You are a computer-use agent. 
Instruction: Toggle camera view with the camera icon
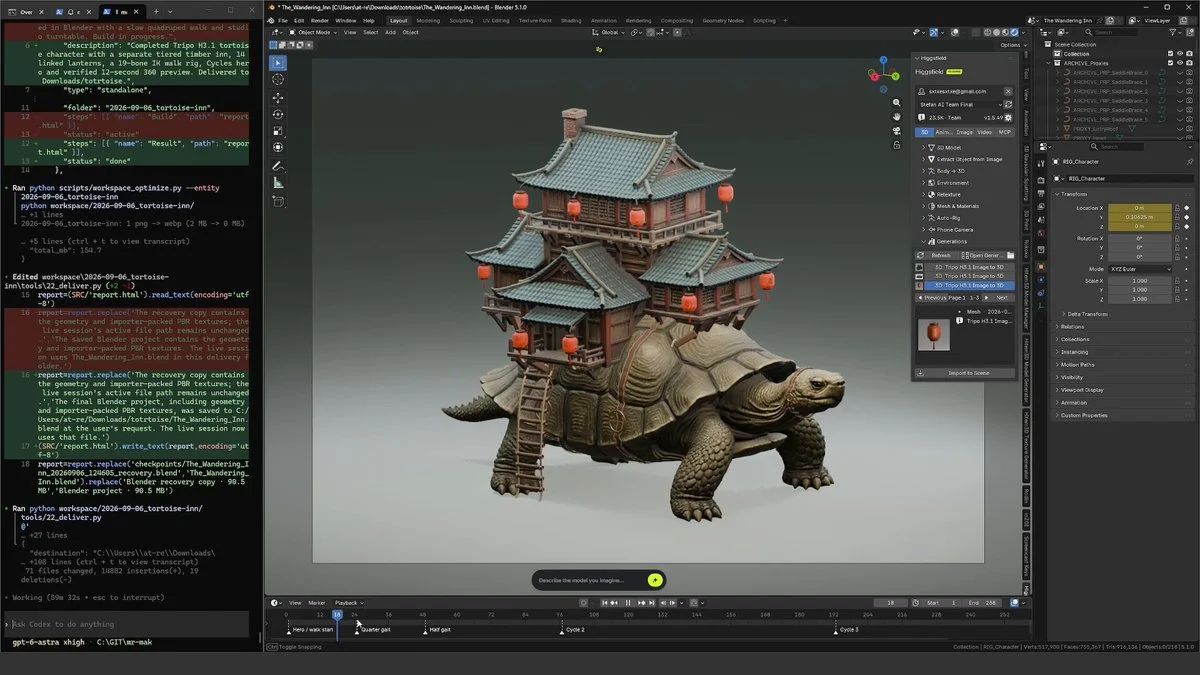(897, 130)
